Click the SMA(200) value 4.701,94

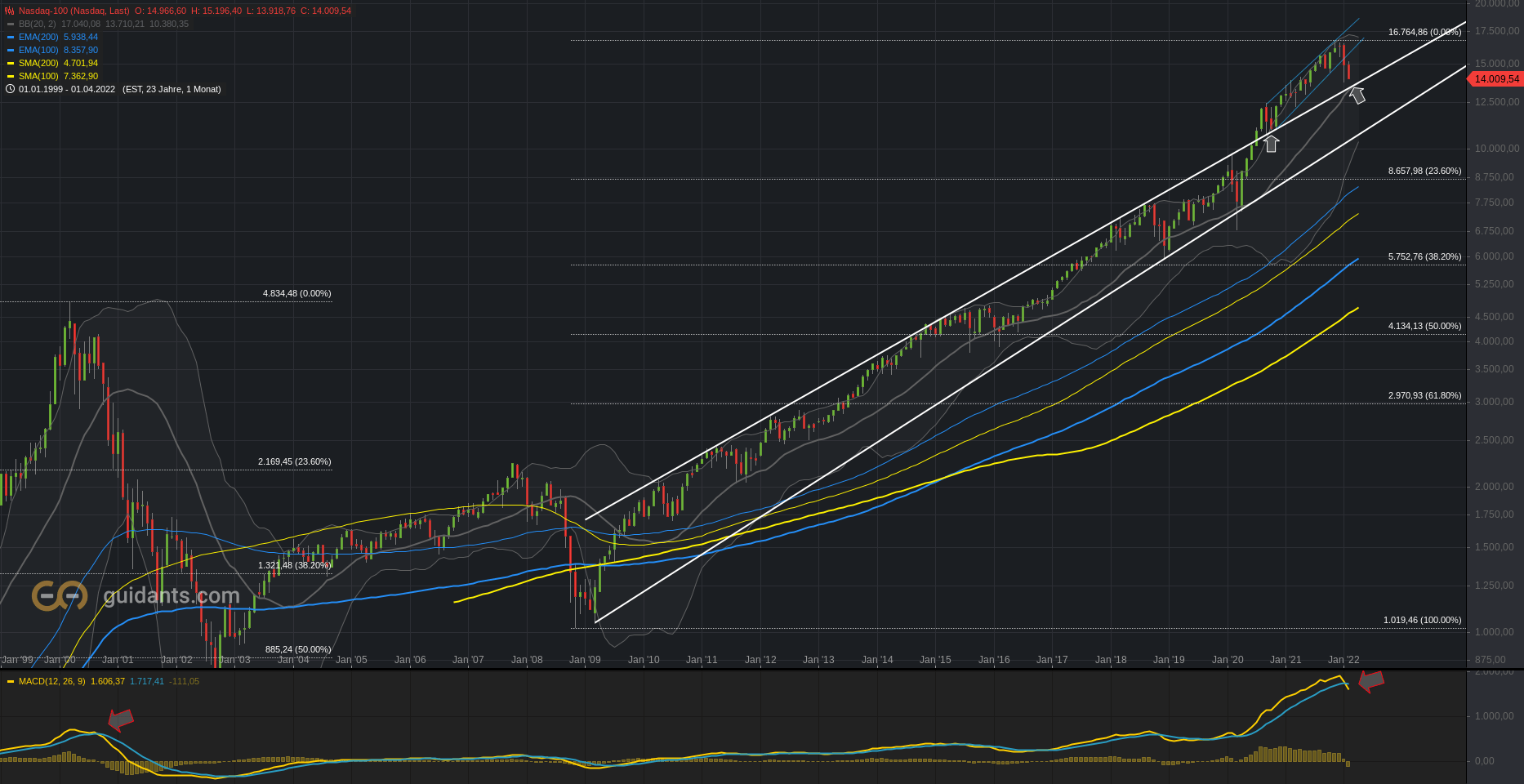click(81, 64)
